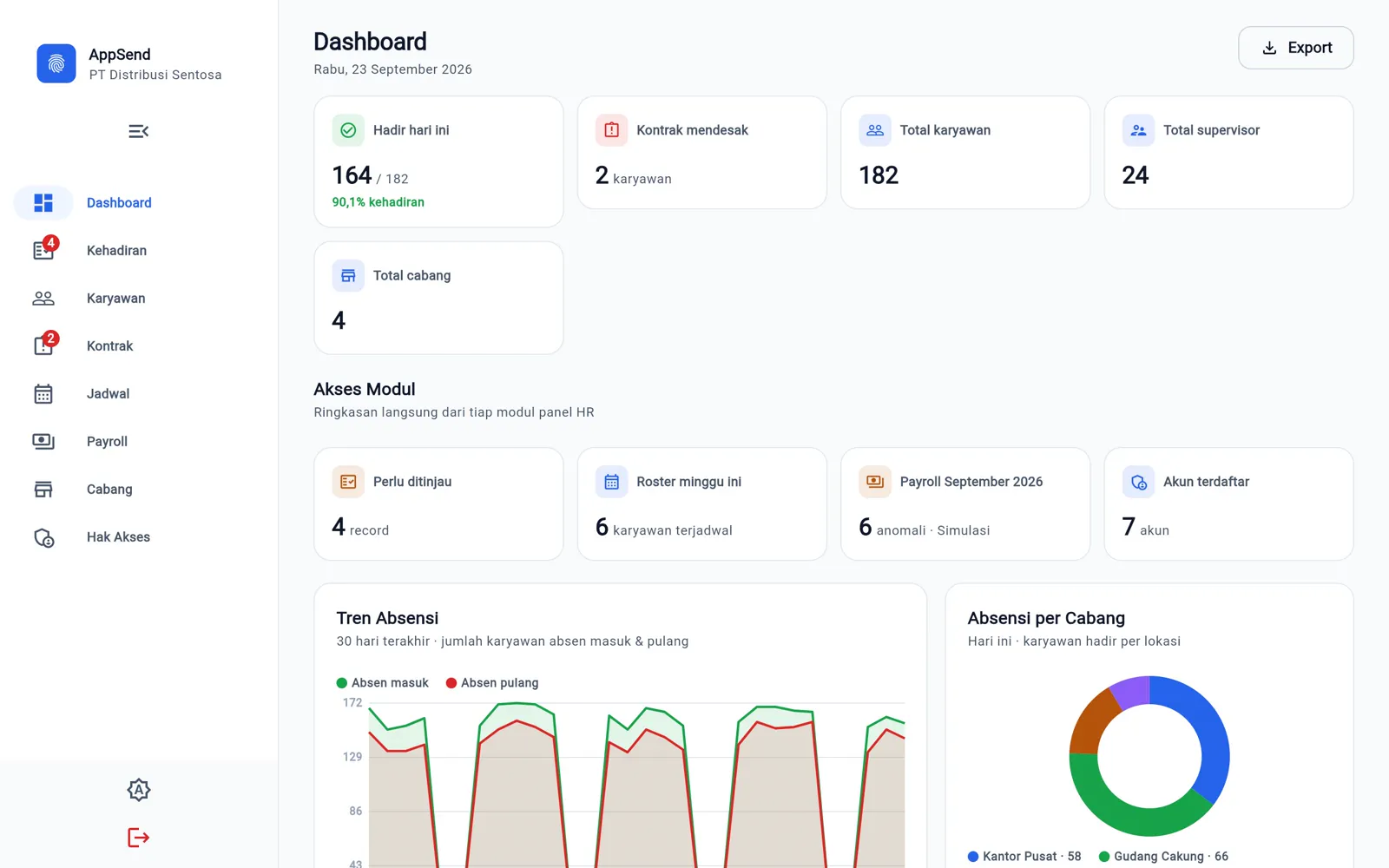
Task: Click the Export button
Action: [x=1295, y=48]
